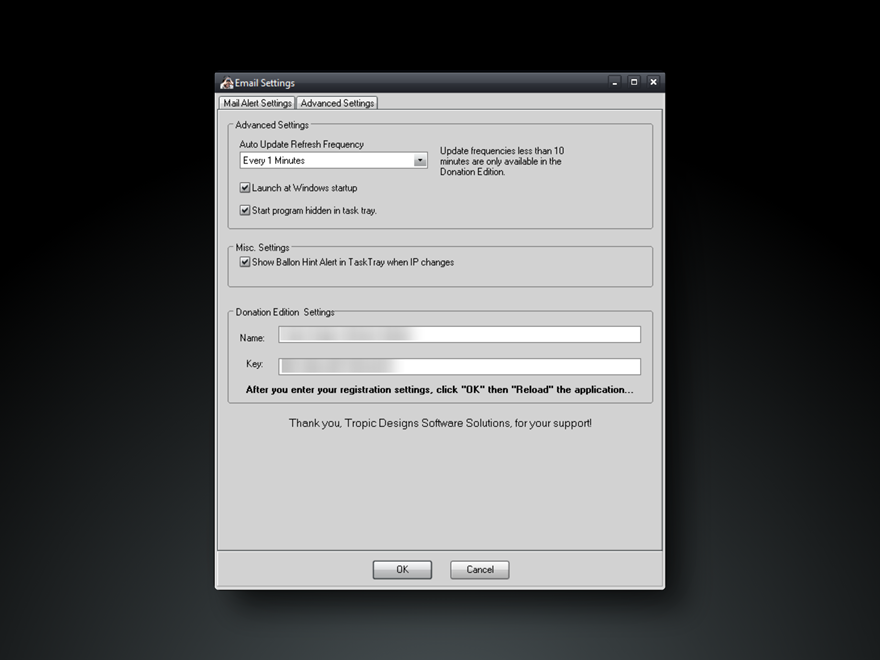This screenshot has height=660, width=880.
Task: Click the Tropic Designs thank you message
Action: click(x=440, y=424)
